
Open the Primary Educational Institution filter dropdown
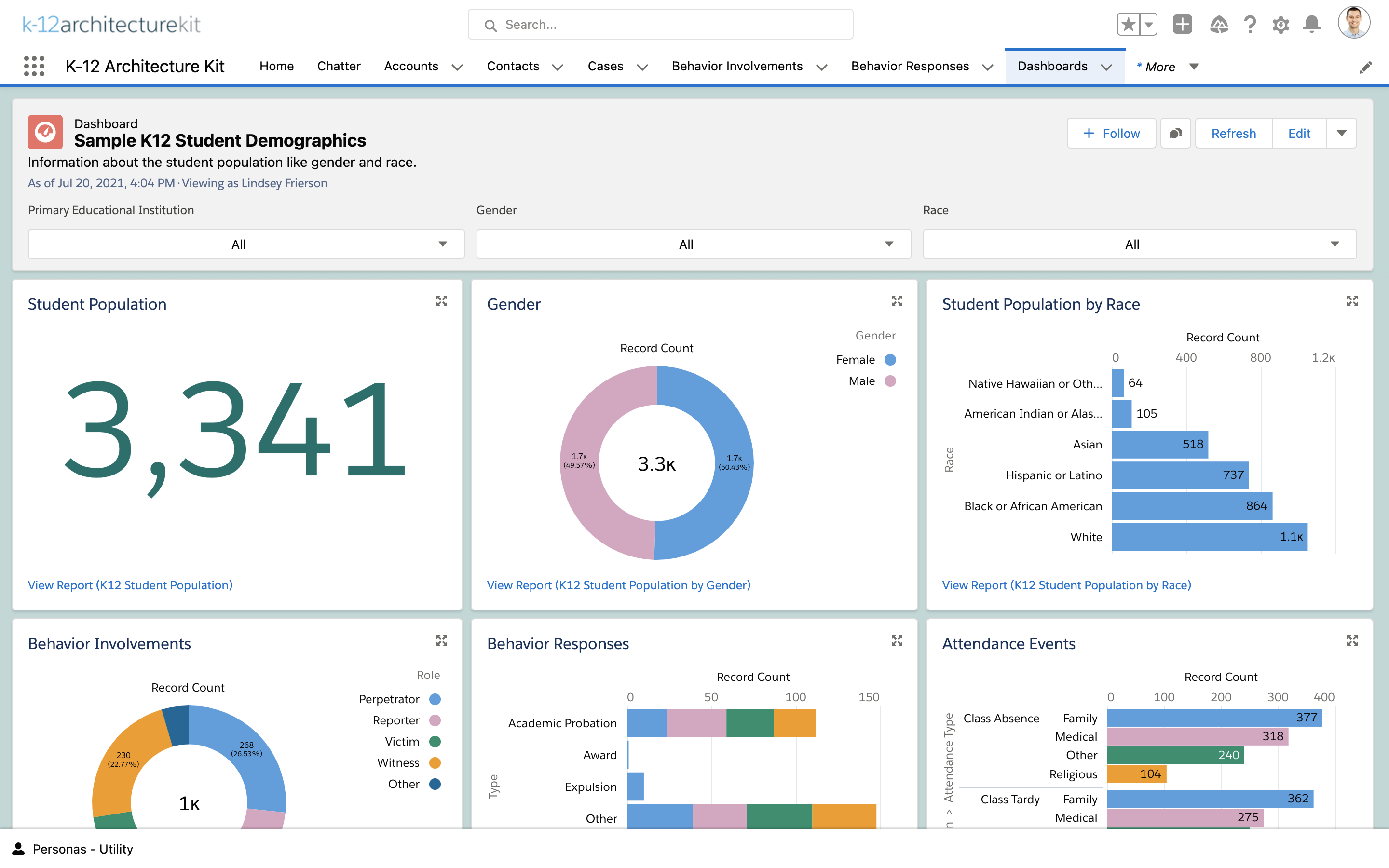(x=245, y=244)
